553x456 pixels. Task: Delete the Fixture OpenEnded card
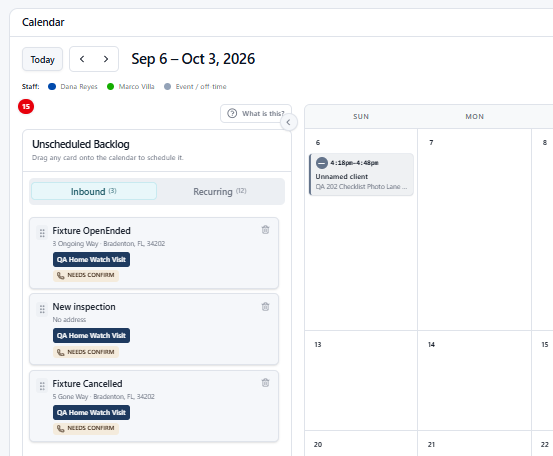[266, 230]
